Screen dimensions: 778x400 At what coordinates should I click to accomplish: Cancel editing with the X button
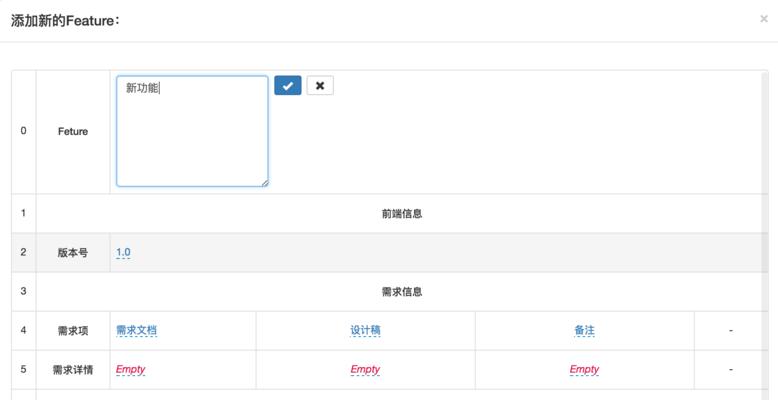point(320,85)
